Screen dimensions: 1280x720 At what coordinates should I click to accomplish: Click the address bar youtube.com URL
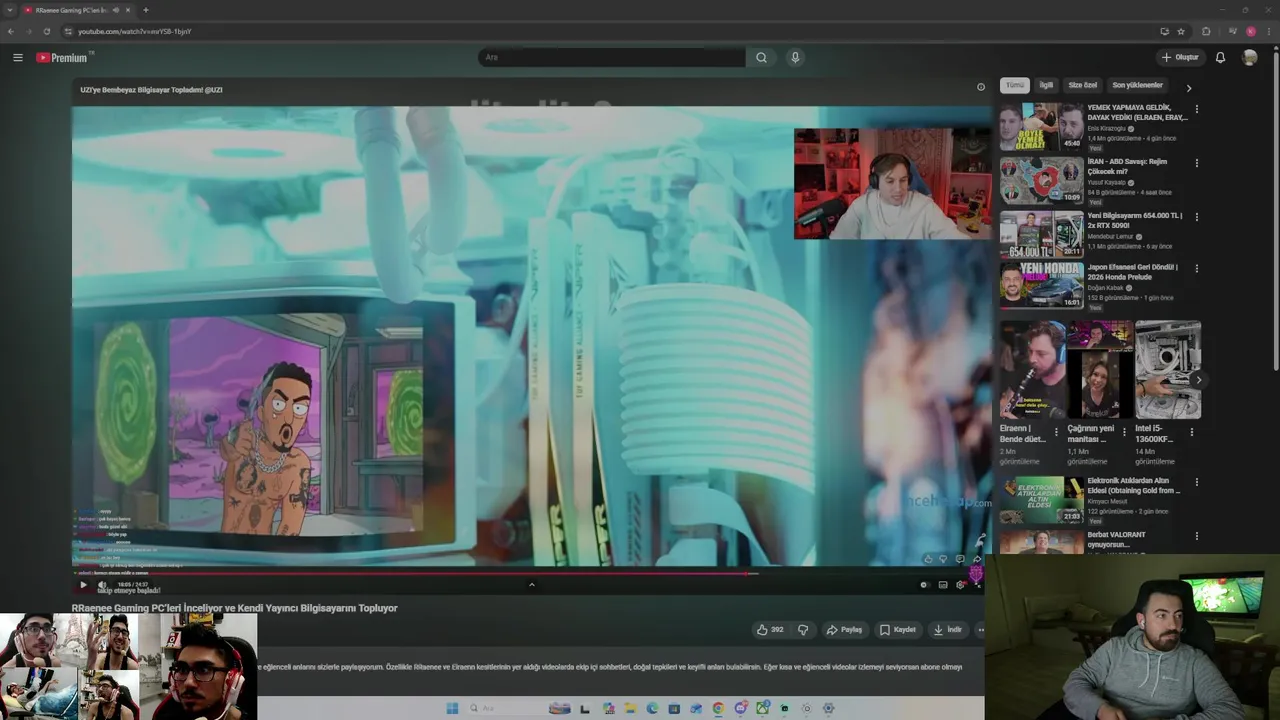point(135,31)
